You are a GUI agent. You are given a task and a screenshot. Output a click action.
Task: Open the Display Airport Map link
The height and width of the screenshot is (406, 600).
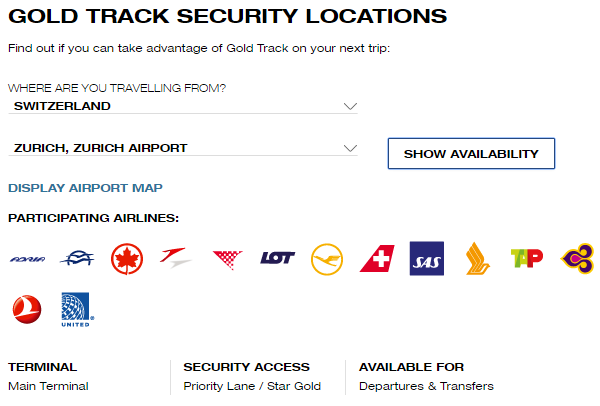[x=85, y=188]
